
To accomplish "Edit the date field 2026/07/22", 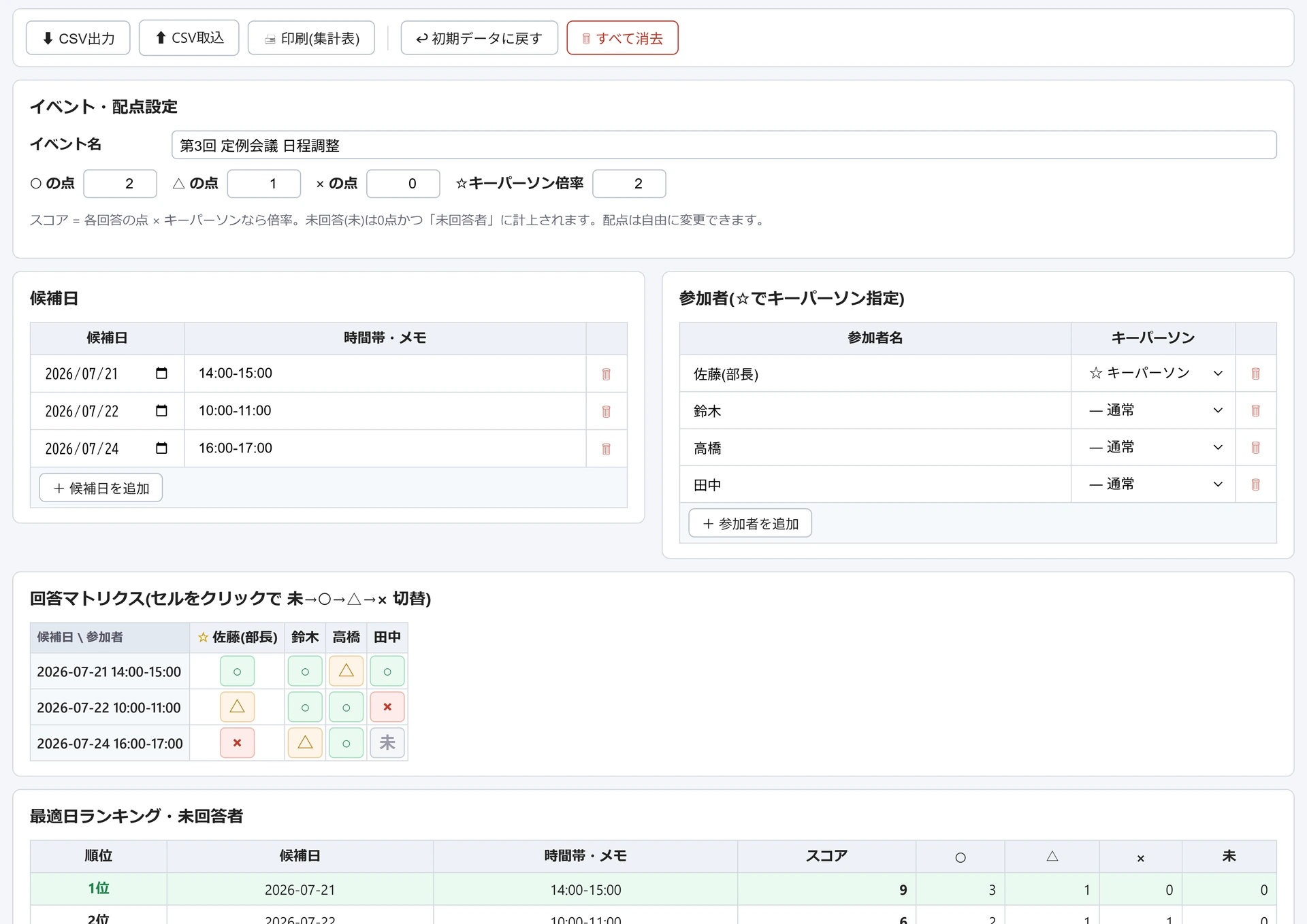I will tap(107, 411).
